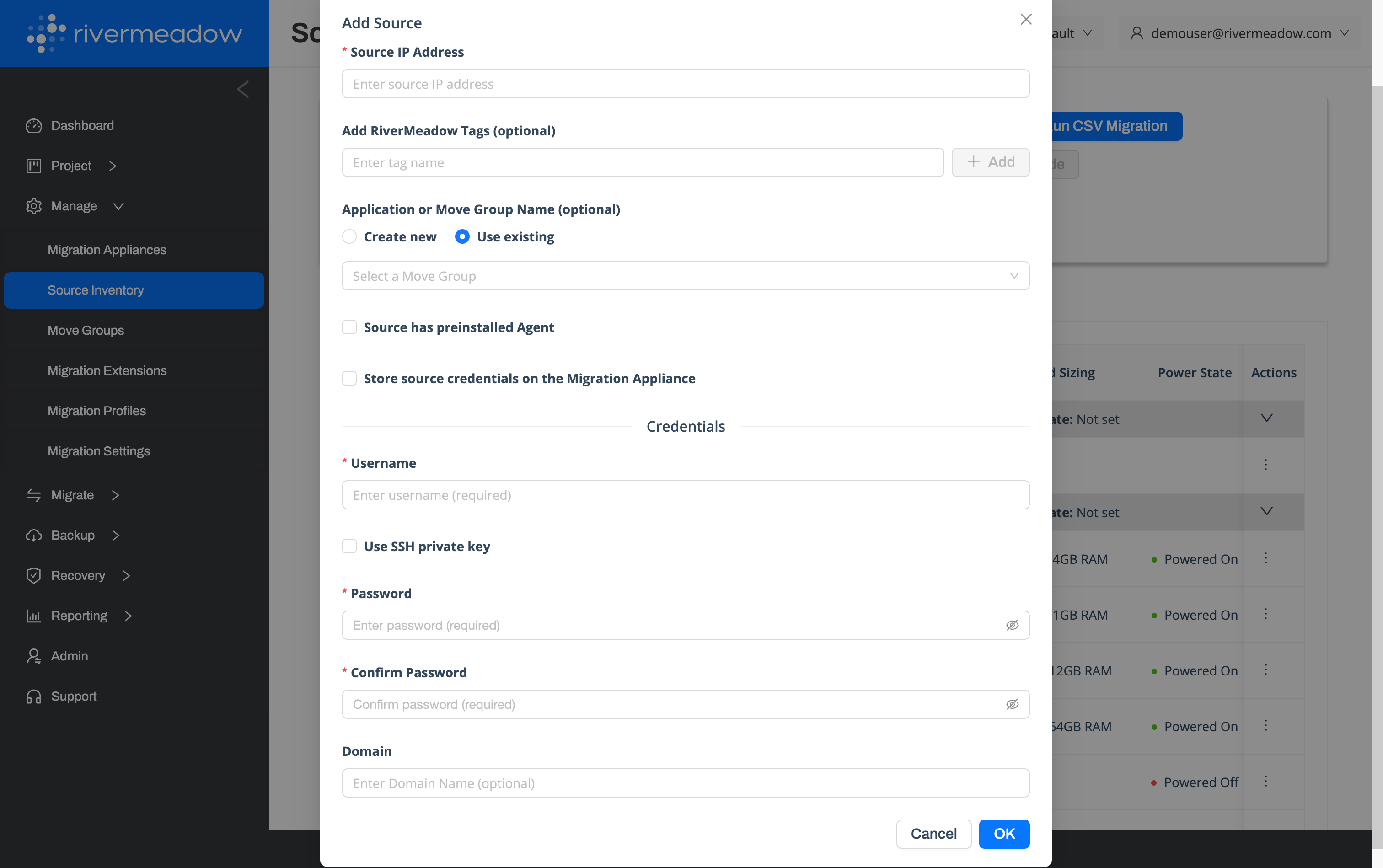Show password using eye icon in Password field
This screenshot has height=868, width=1383.
click(1012, 625)
